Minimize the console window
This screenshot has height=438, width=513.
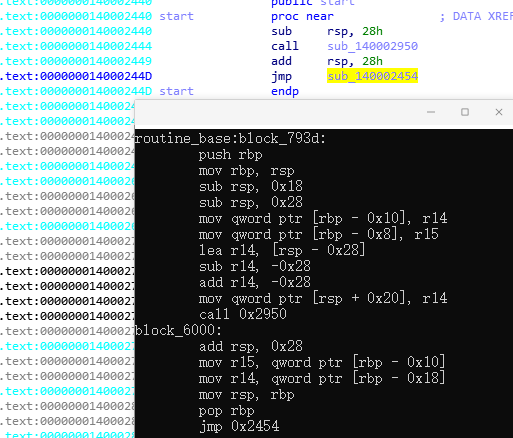point(431,112)
